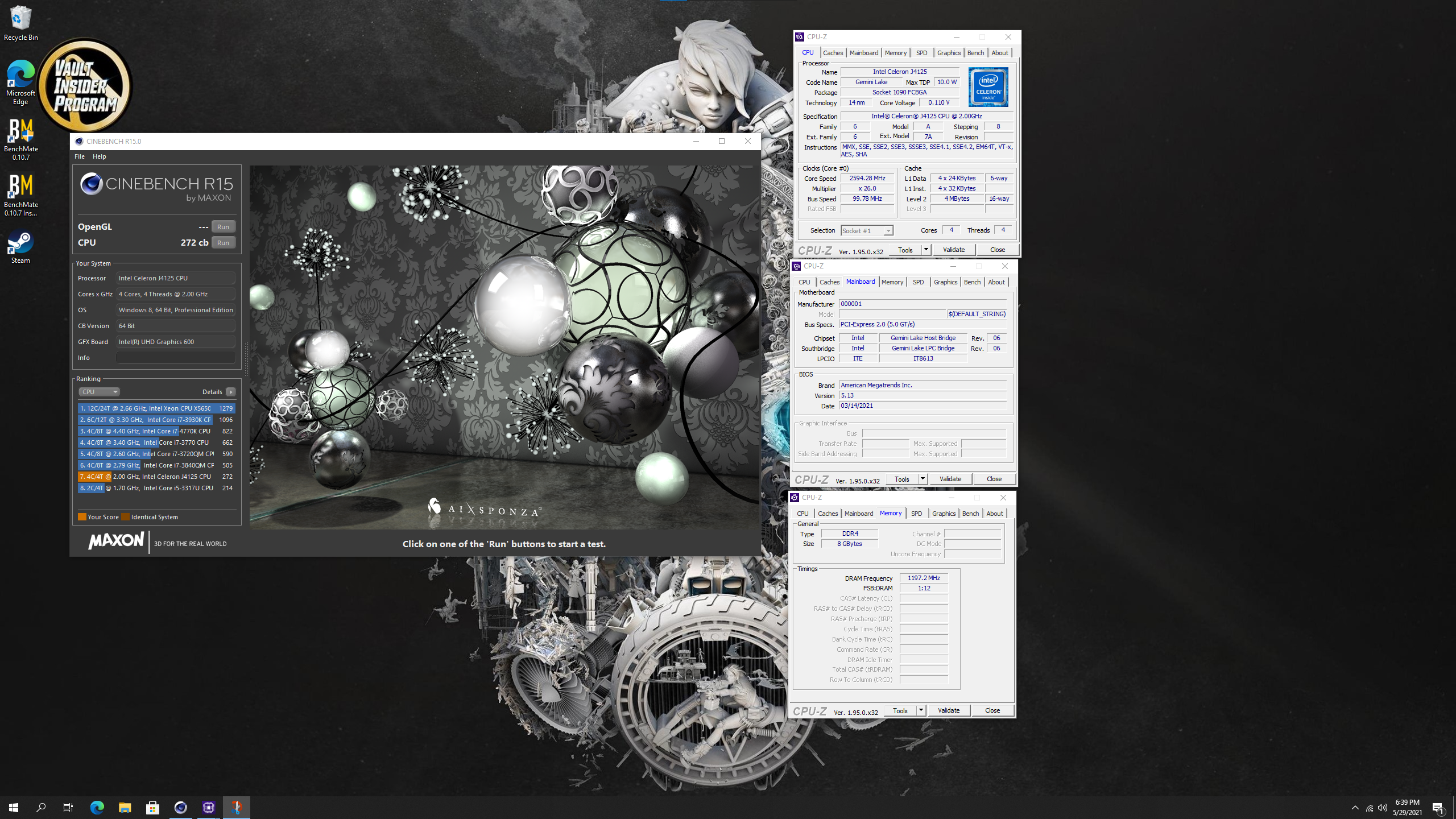Image resolution: width=1456 pixels, height=819 pixels.
Task: Launch BenchMate 0.10.7 desktop icon
Action: coord(20,139)
